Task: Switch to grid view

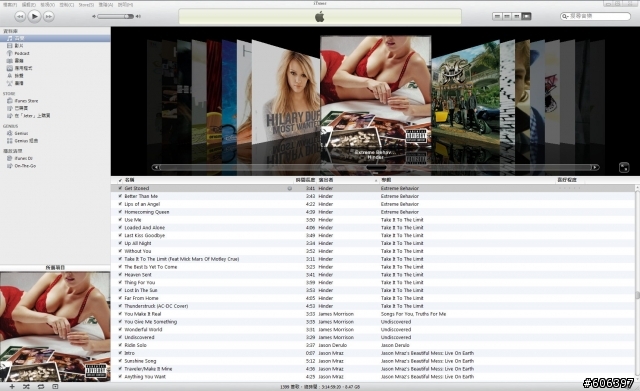Action: 517,16
